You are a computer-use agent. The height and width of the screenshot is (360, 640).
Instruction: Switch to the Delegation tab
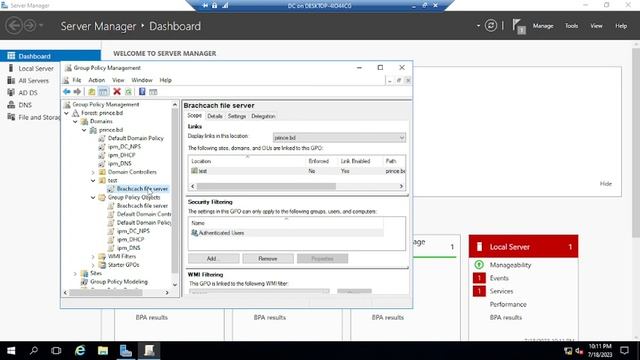point(263,116)
